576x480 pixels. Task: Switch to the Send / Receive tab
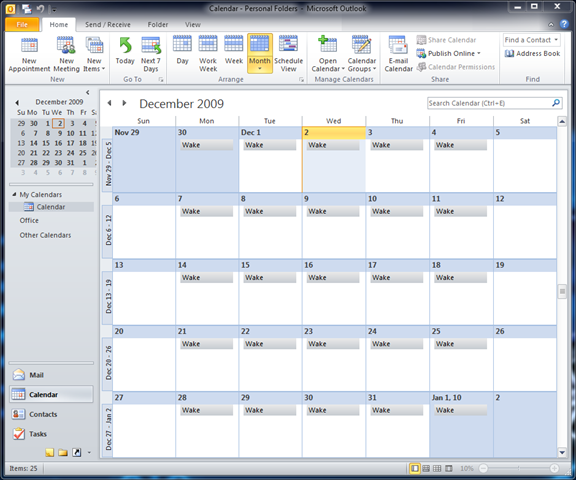pos(108,25)
